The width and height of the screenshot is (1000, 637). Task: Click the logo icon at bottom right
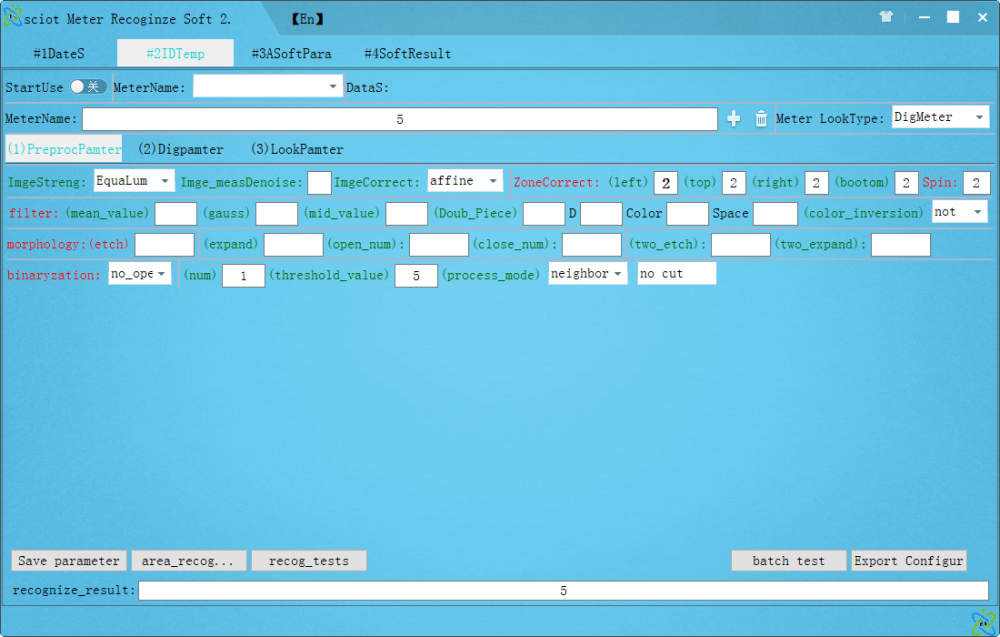coord(982,621)
